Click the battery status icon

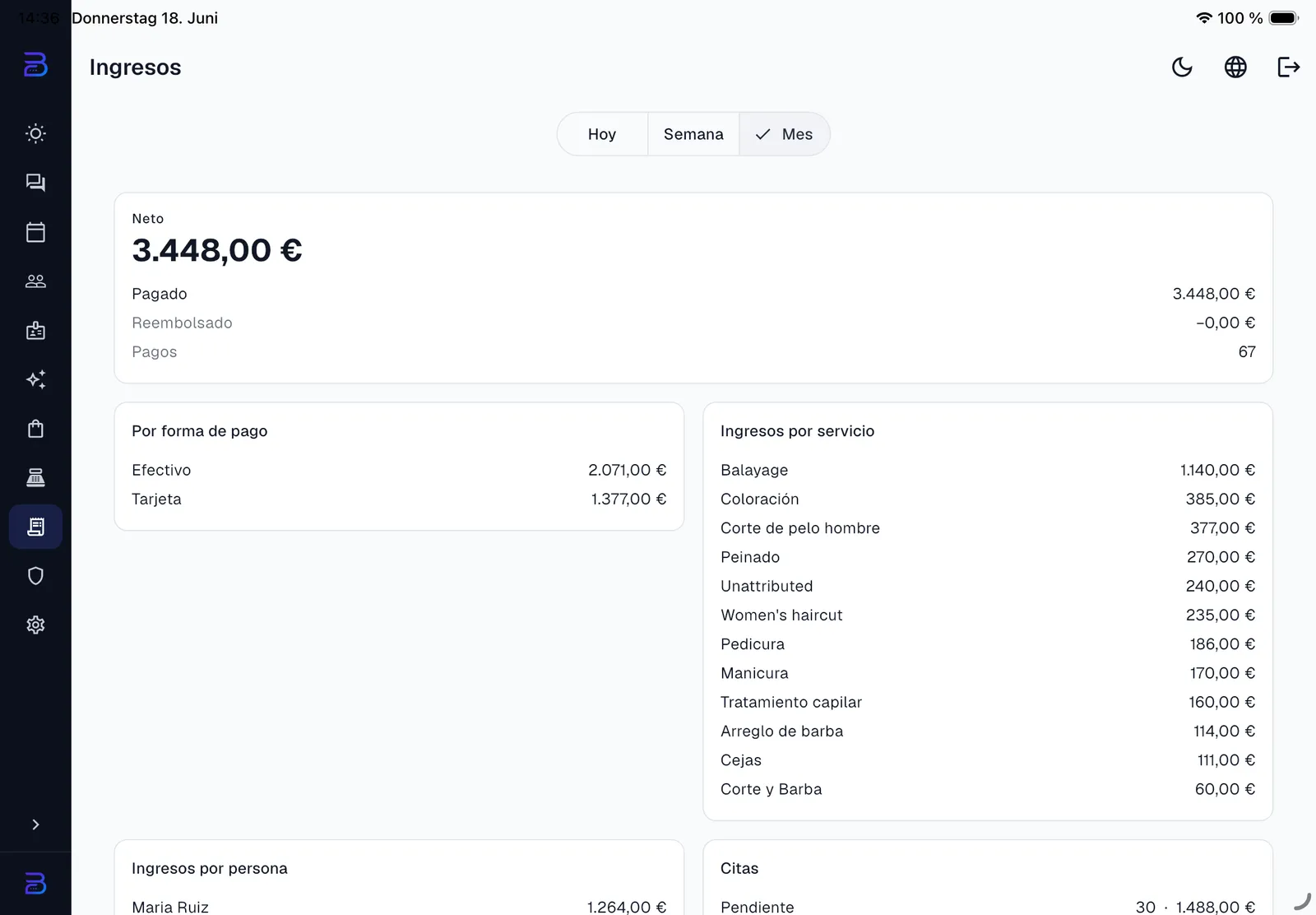coord(1283,18)
